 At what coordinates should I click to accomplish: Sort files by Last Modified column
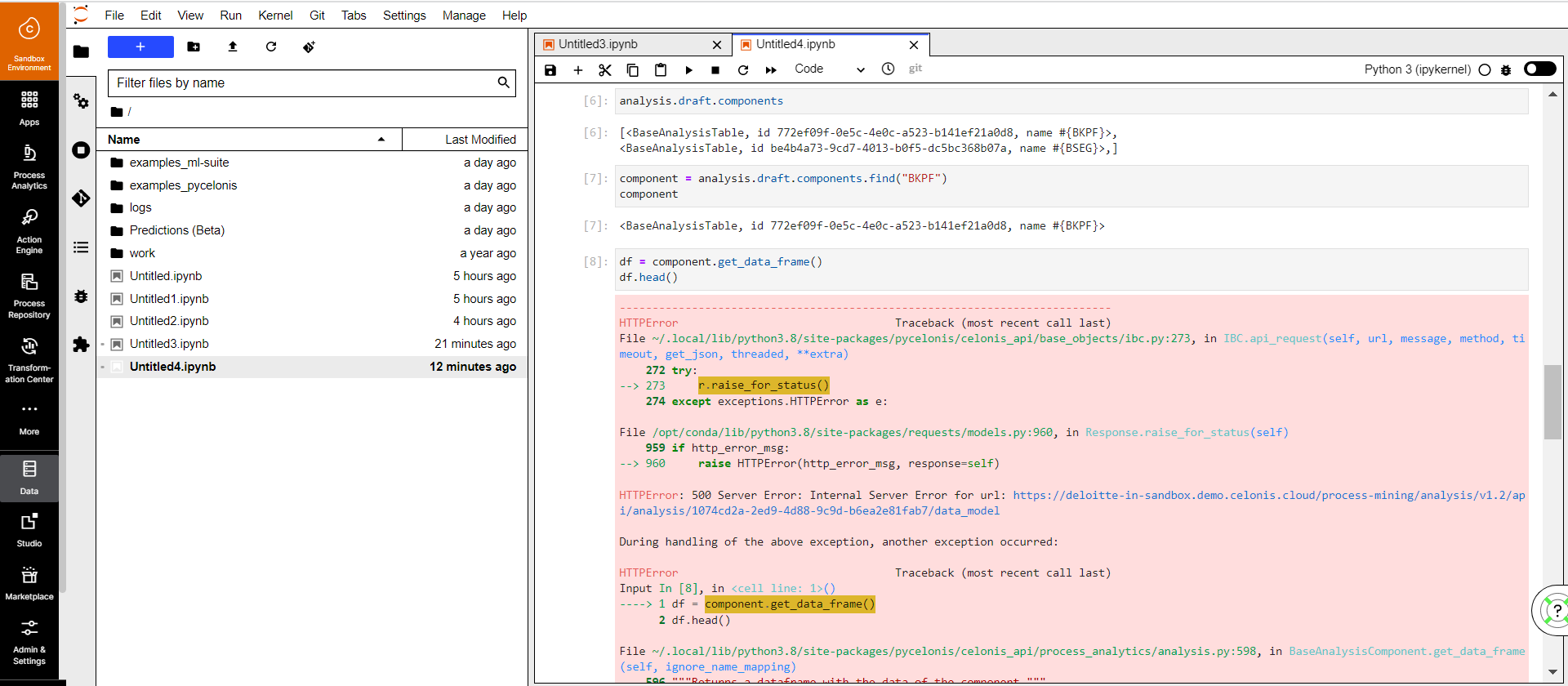coord(465,140)
